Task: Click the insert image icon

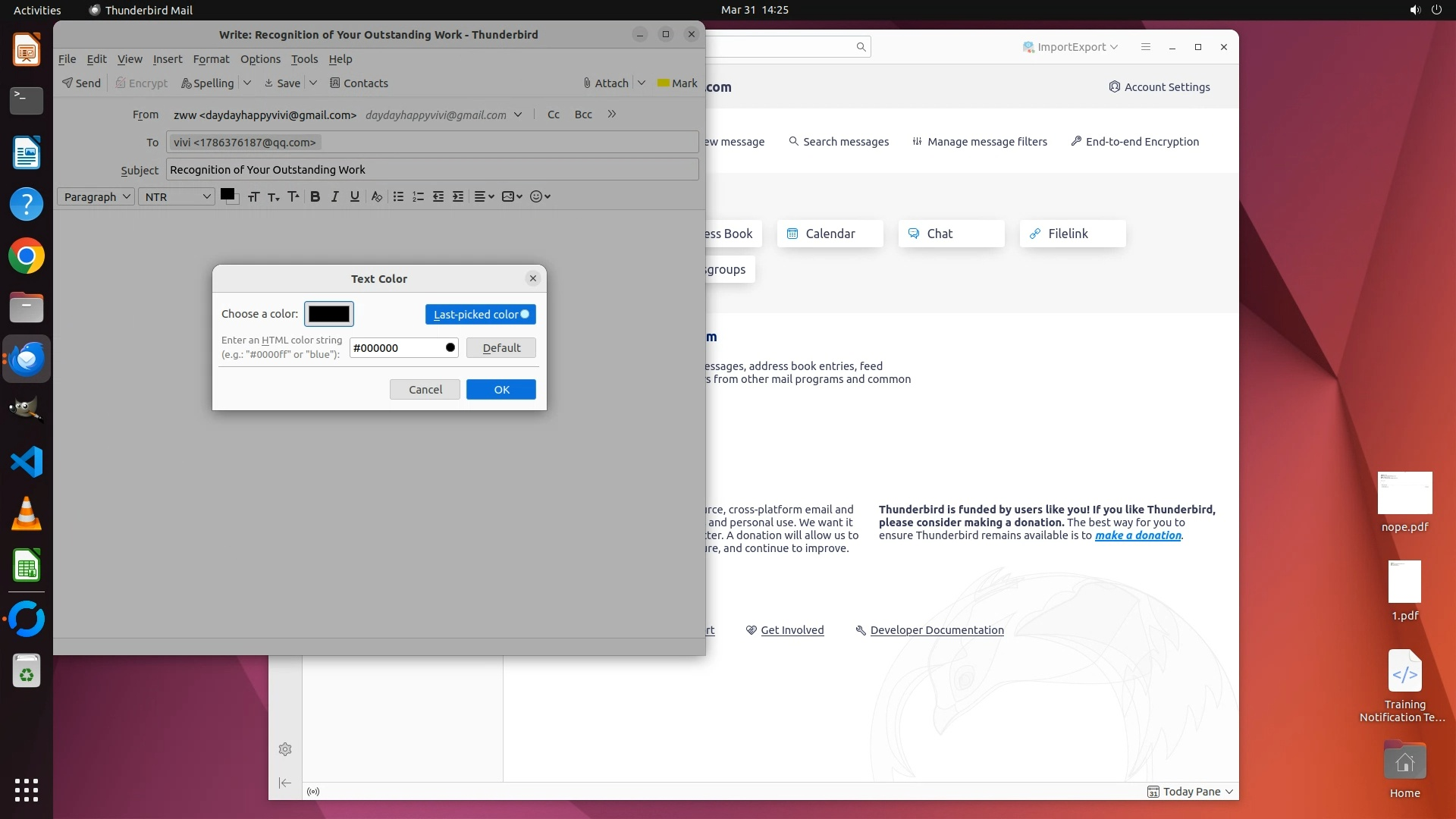Action: [x=508, y=196]
